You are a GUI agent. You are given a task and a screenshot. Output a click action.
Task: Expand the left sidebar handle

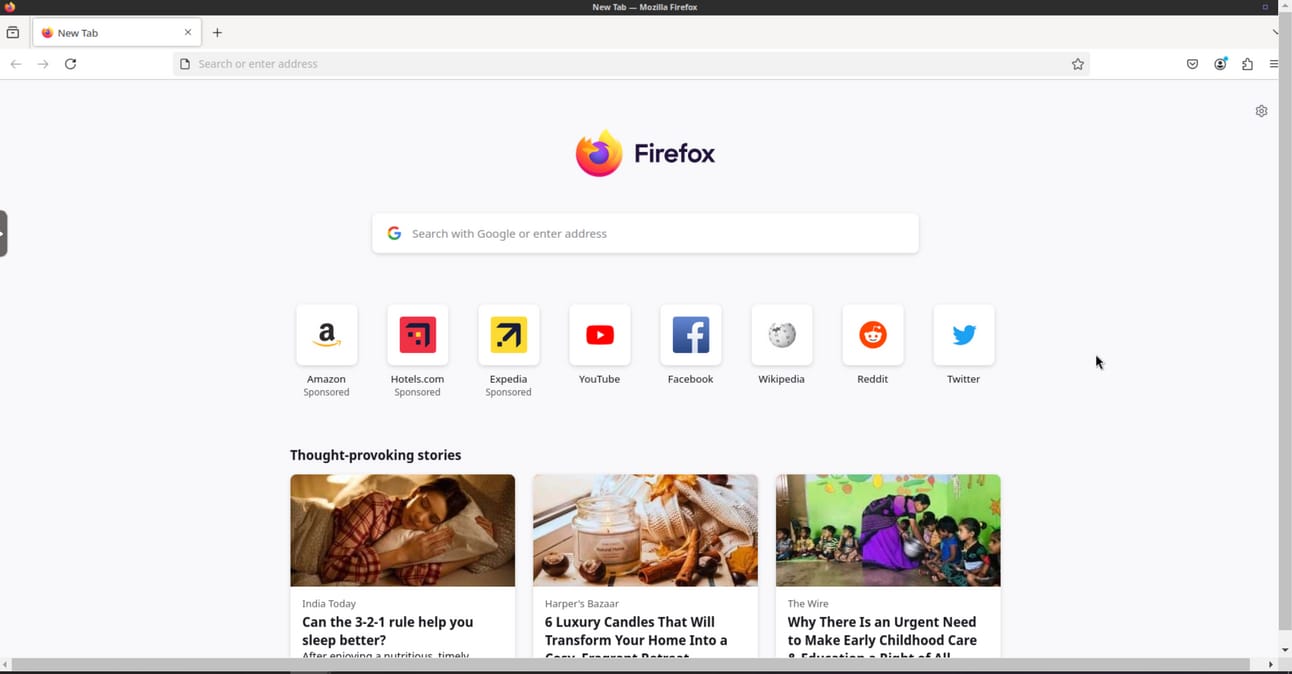point(3,233)
